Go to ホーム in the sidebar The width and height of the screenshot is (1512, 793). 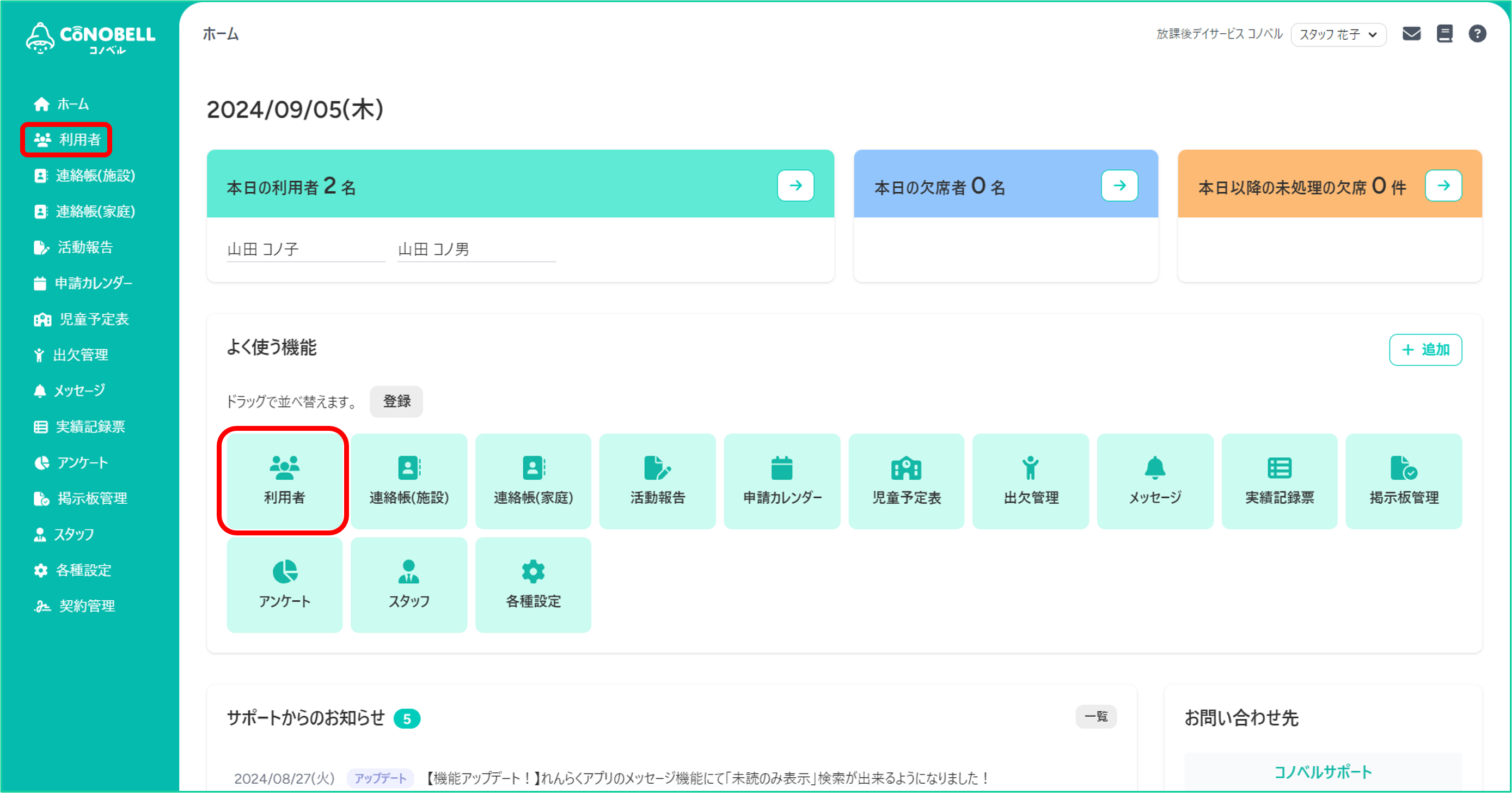coord(62,104)
